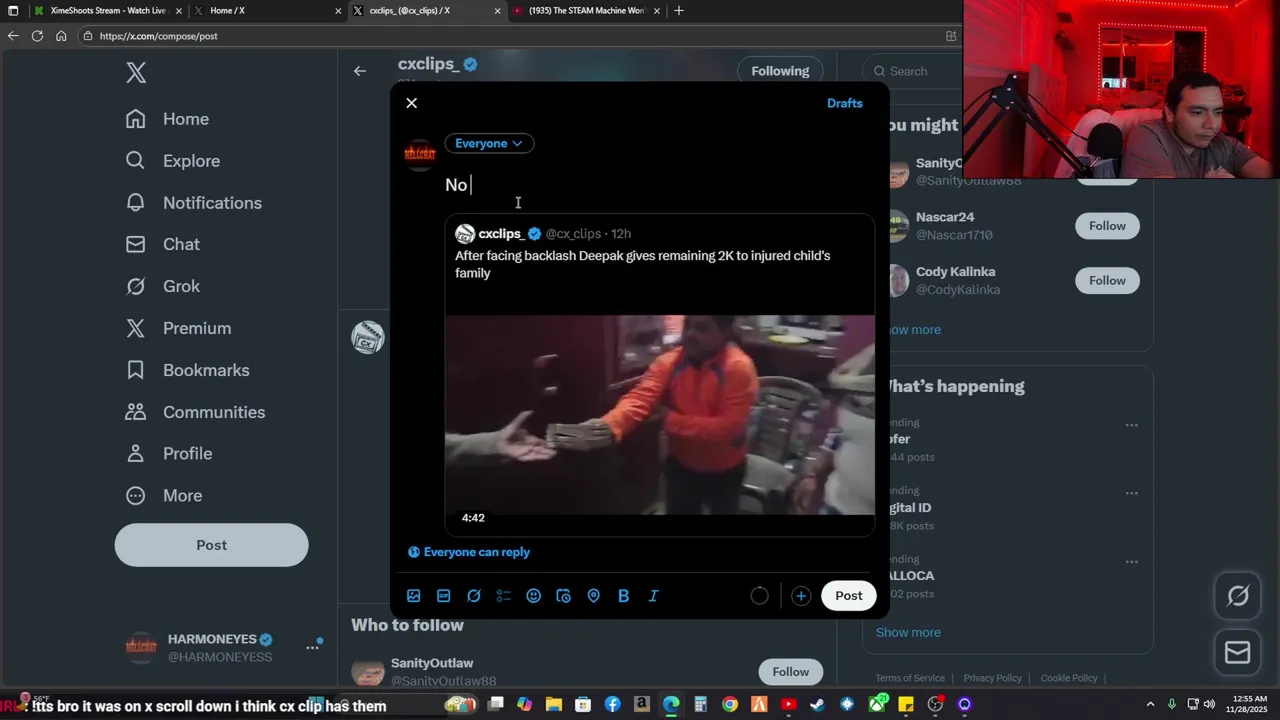Open Drafts in compose dialog
1280x720 pixels.
coord(844,103)
